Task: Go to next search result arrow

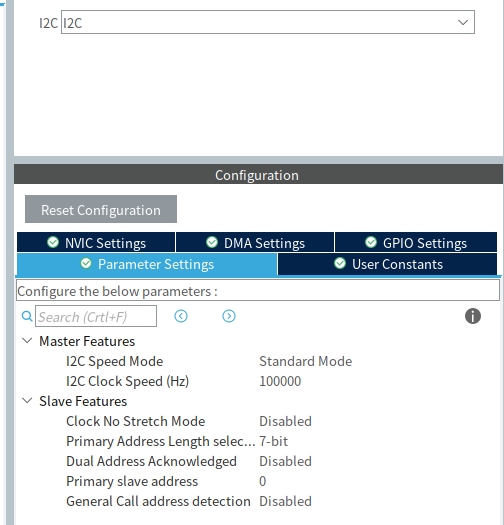Action: (229, 316)
